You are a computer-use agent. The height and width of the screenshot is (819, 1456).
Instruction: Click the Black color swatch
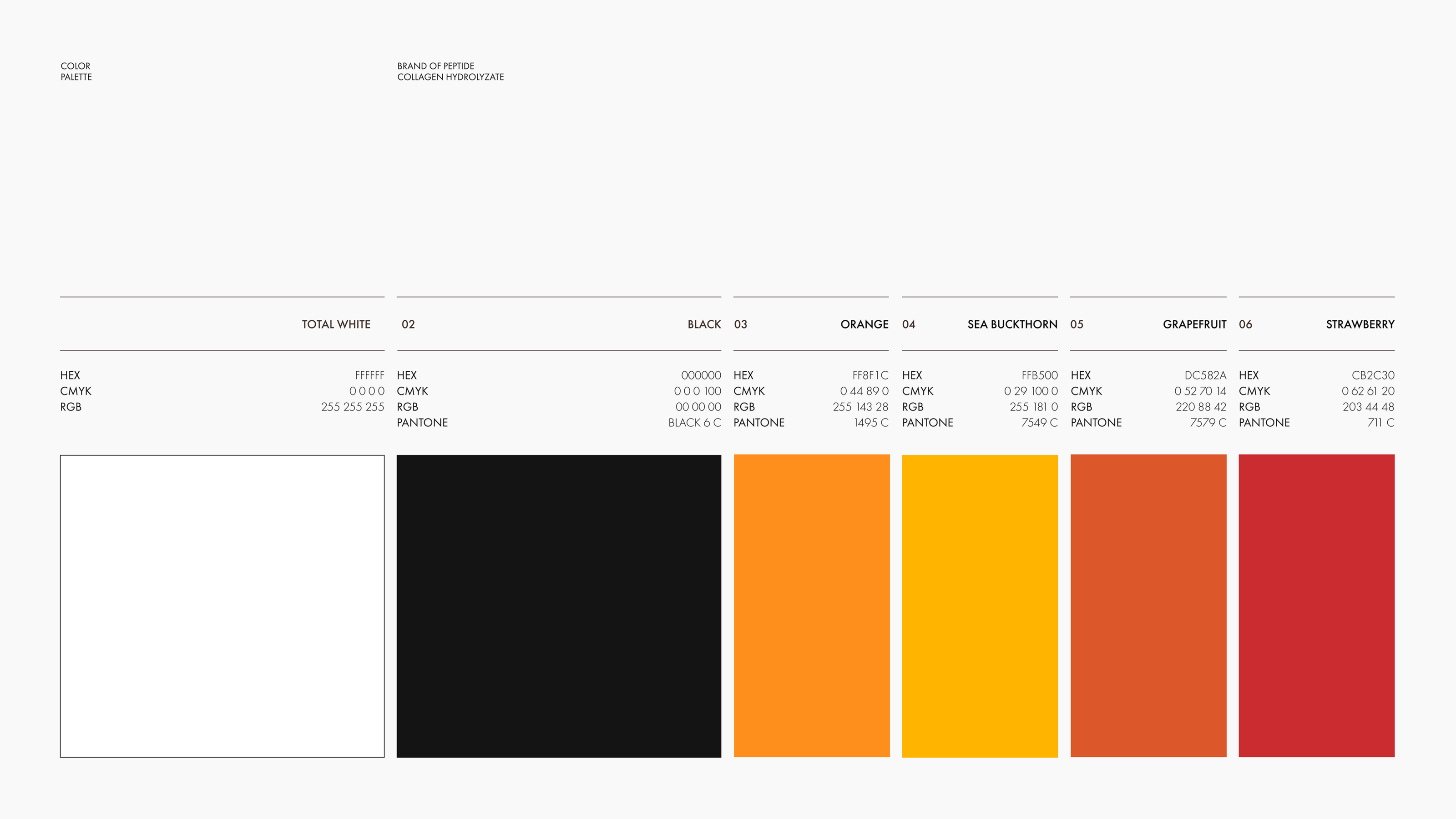(558, 606)
